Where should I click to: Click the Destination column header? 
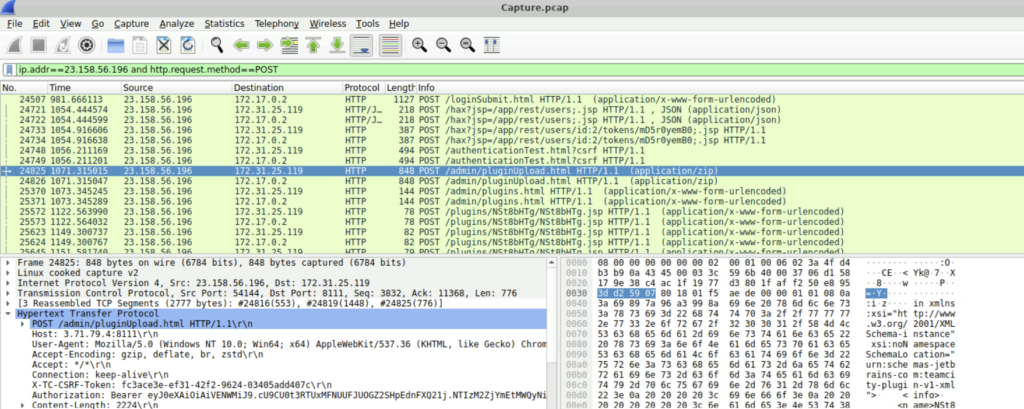point(260,88)
